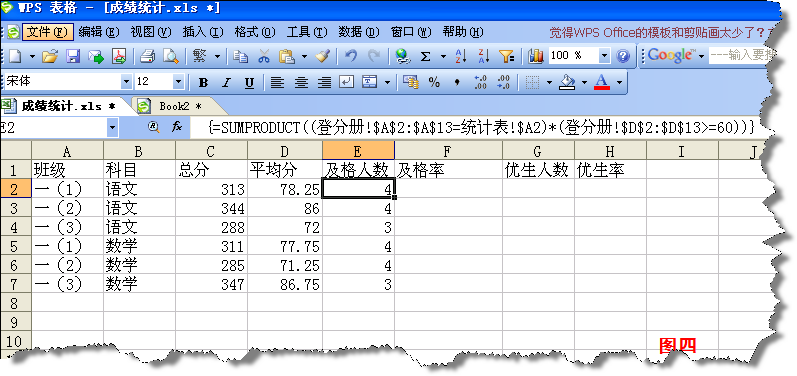
Task: Open the chart wizard icon
Action: (x=536, y=56)
